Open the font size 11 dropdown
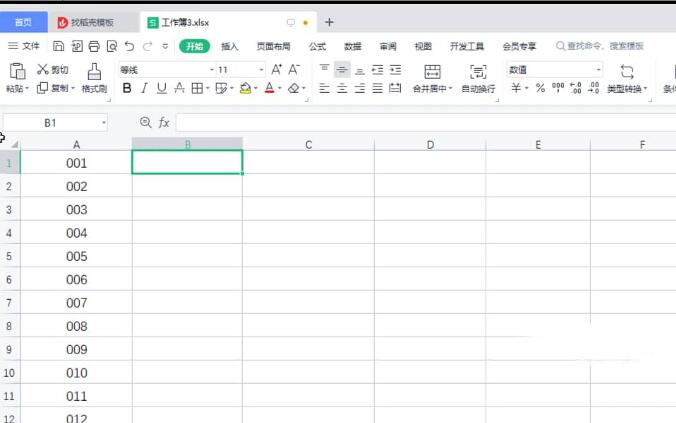 tap(261, 69)
